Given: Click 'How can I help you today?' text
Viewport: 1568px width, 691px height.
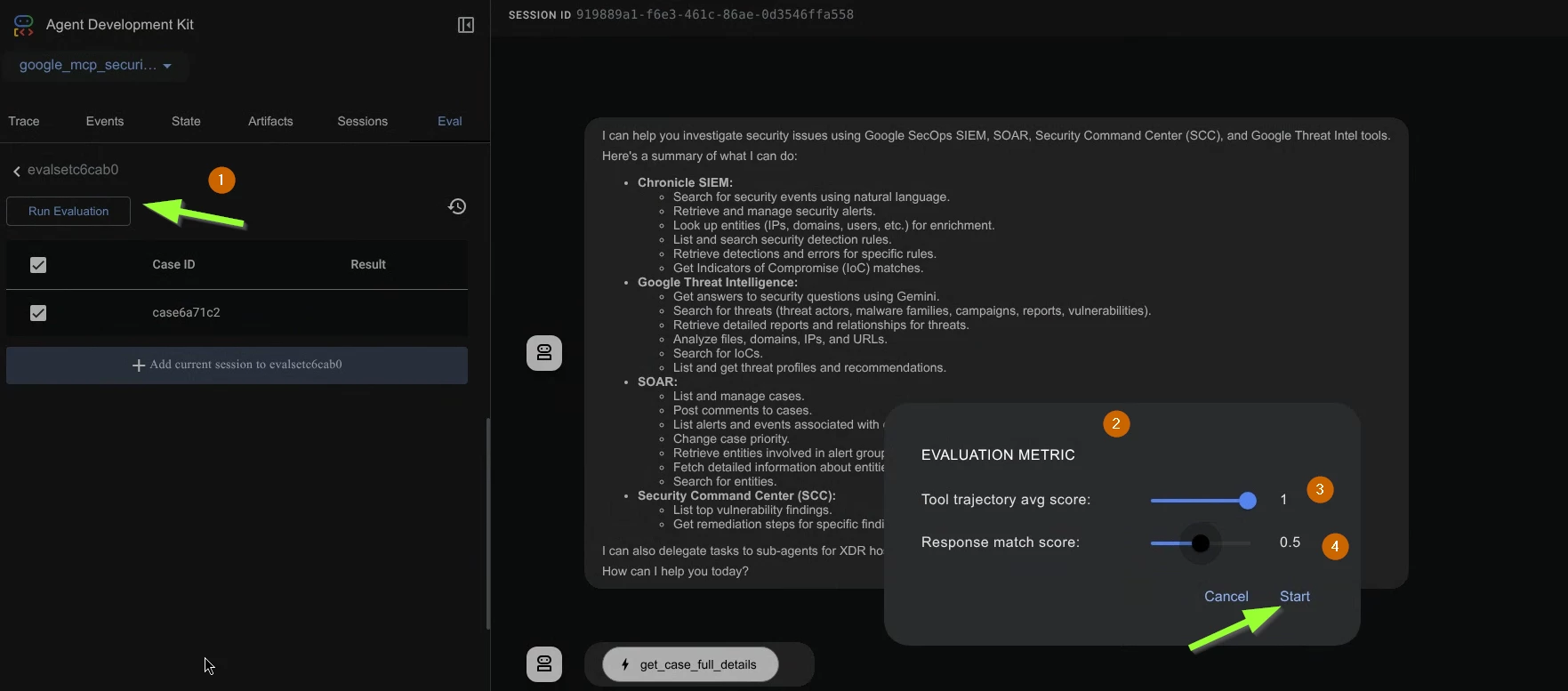Looking at the screenshot, I should (675, 571).
